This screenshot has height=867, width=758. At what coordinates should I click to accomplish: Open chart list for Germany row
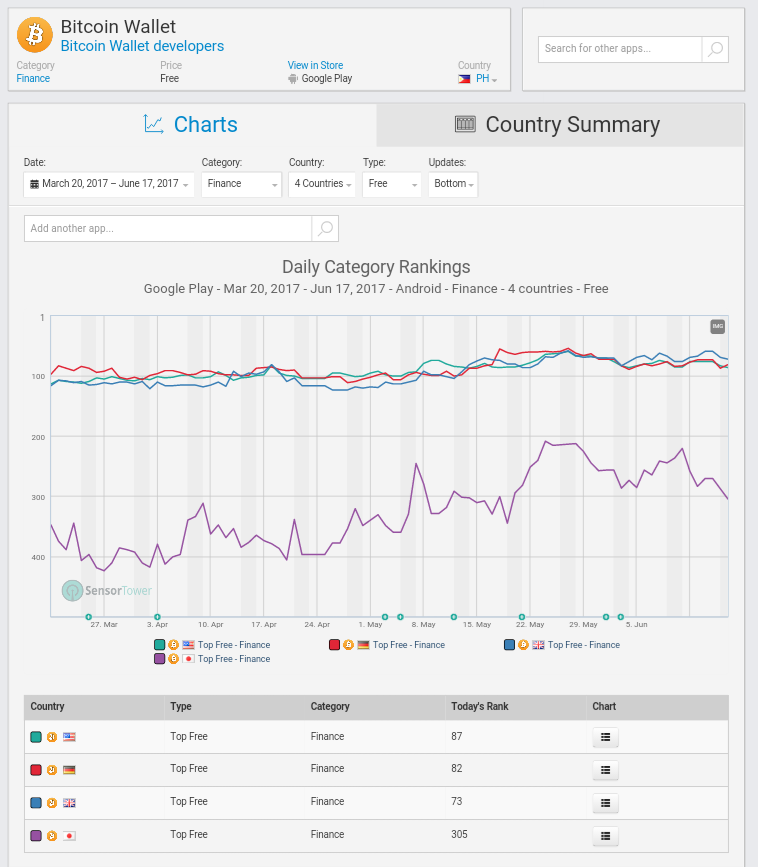pos(604,770)
